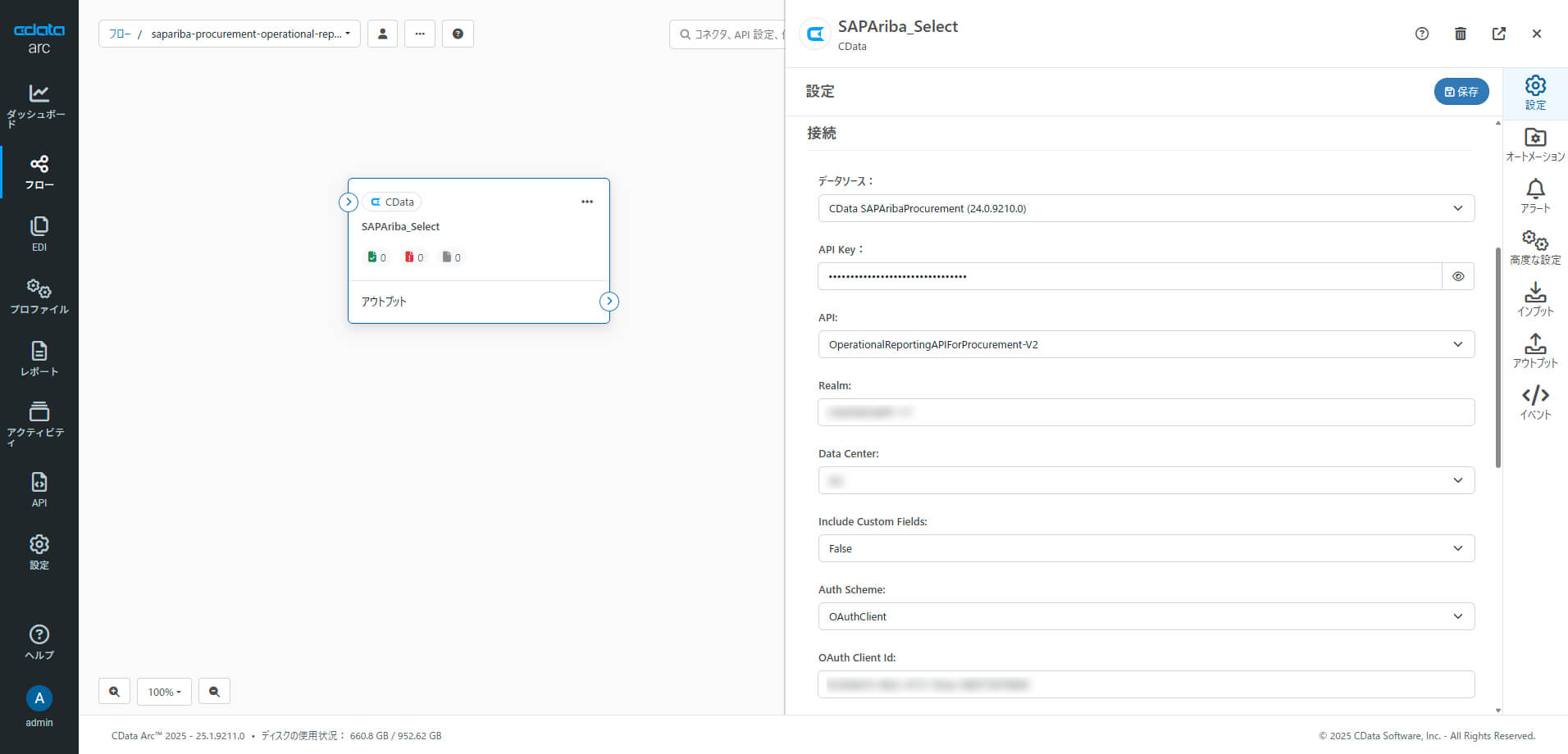Click into the Realm field
Screen dimensions: 1568x754
(1146, 412)
